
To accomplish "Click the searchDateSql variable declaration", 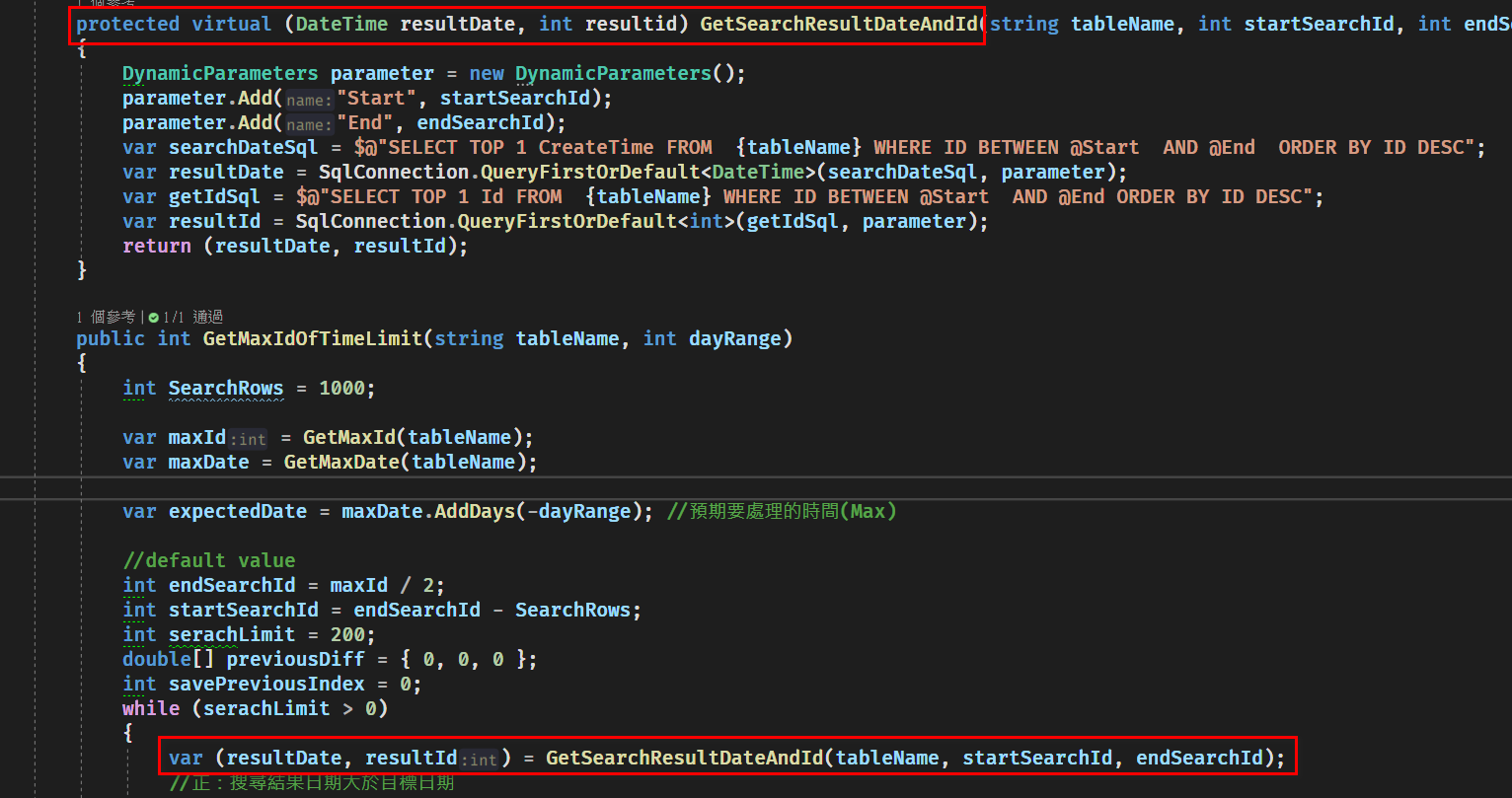I will click(243, 148).
